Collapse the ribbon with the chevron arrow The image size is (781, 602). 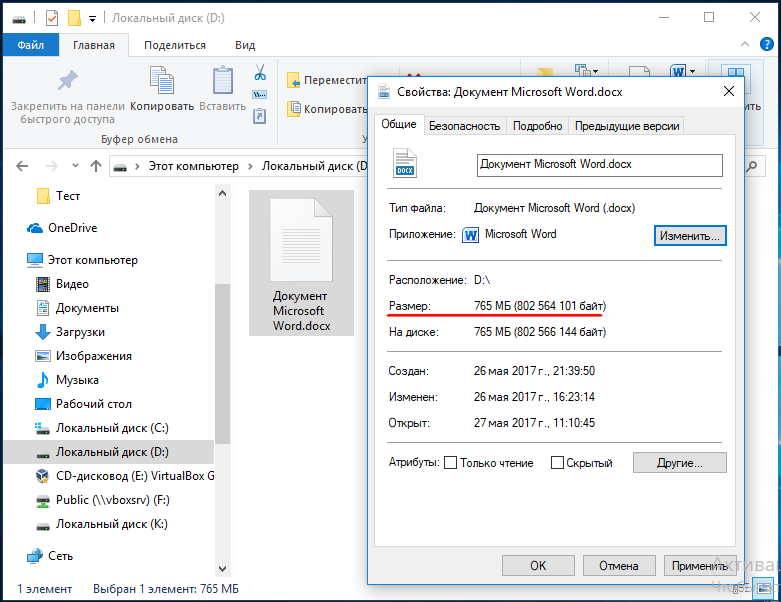745,44
